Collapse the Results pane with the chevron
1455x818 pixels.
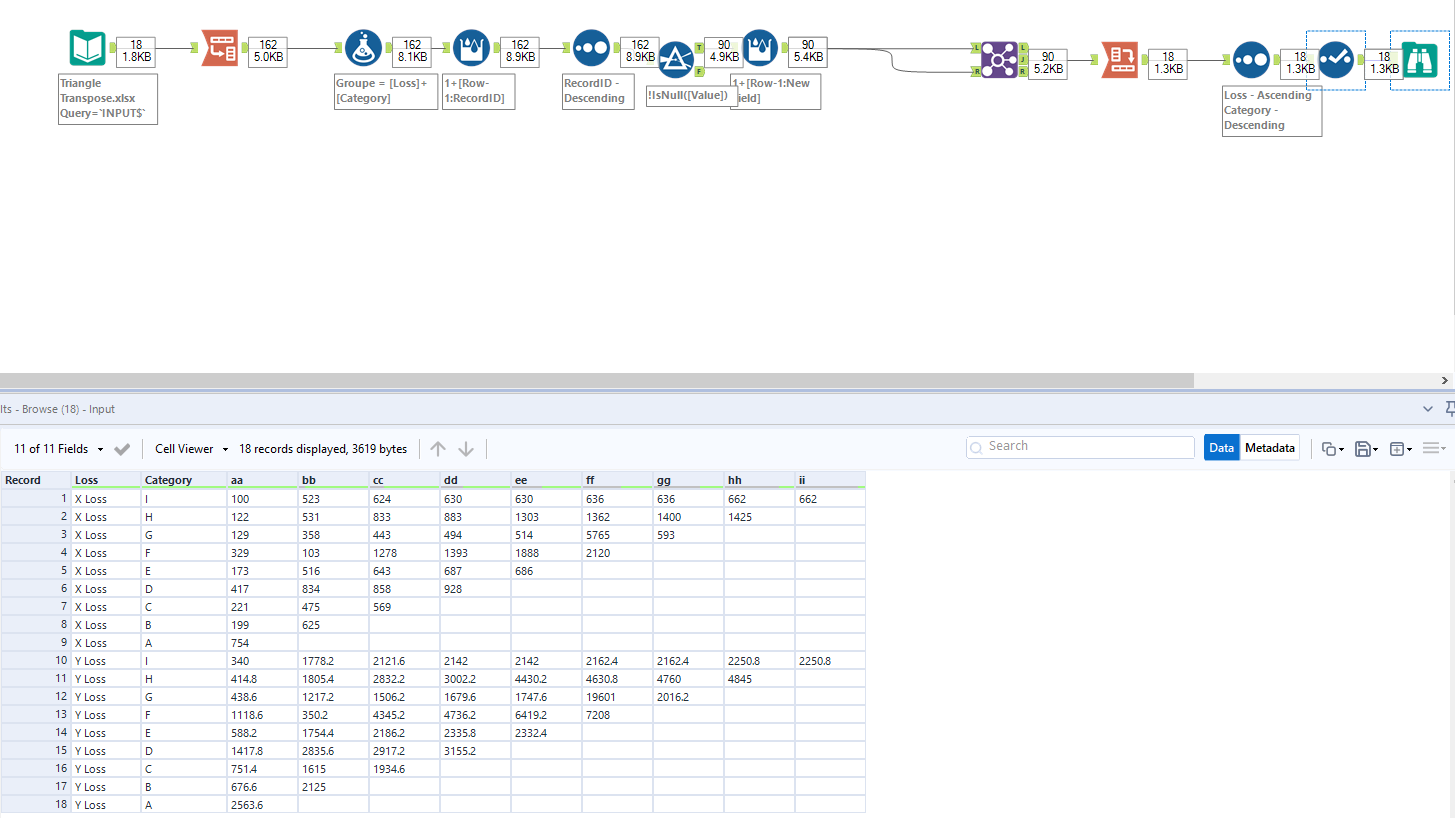click(x=1428, y=408)
